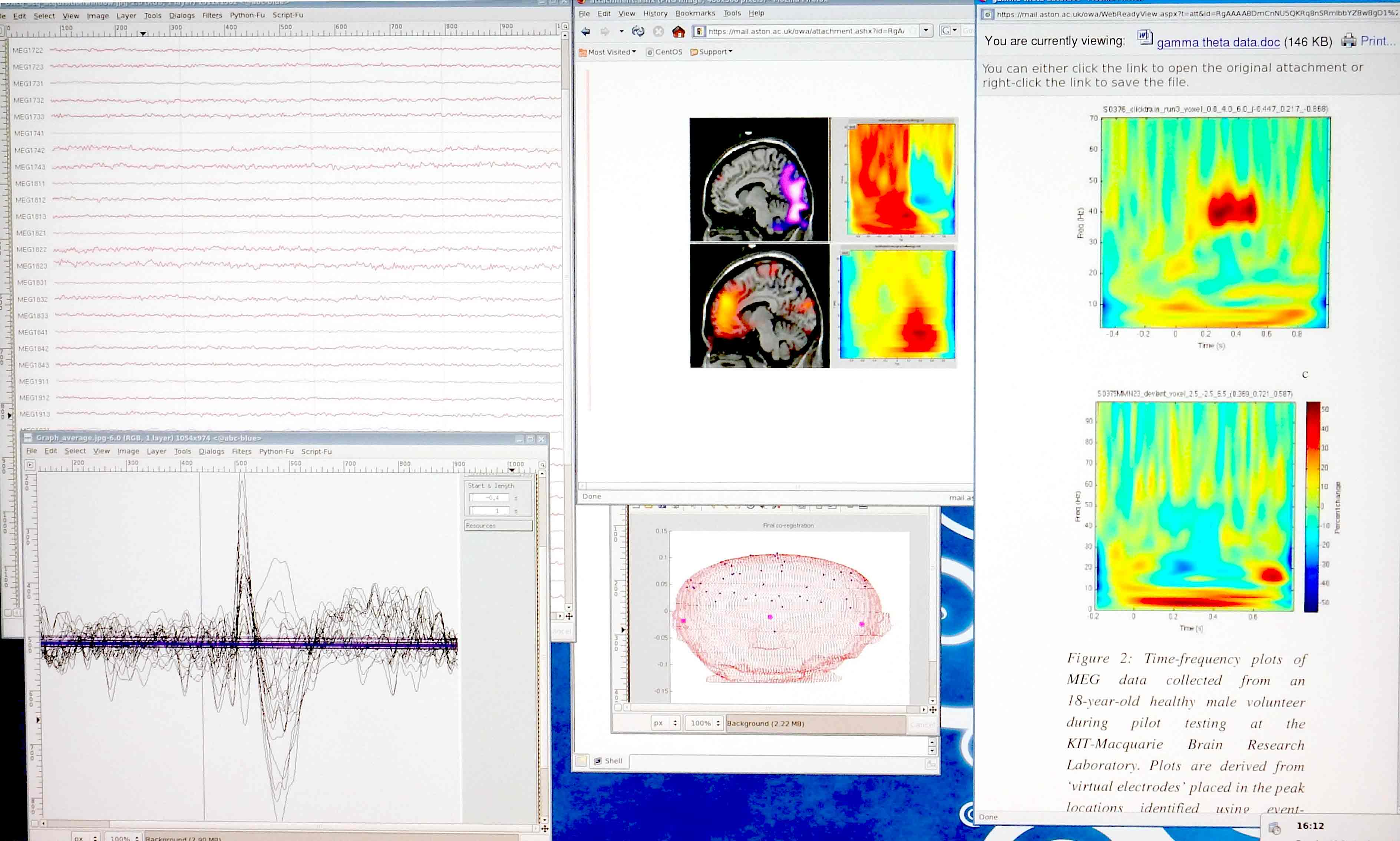Click the 'MEG1722' channel label
The image size is (1400, 841).
pos(28,50)
